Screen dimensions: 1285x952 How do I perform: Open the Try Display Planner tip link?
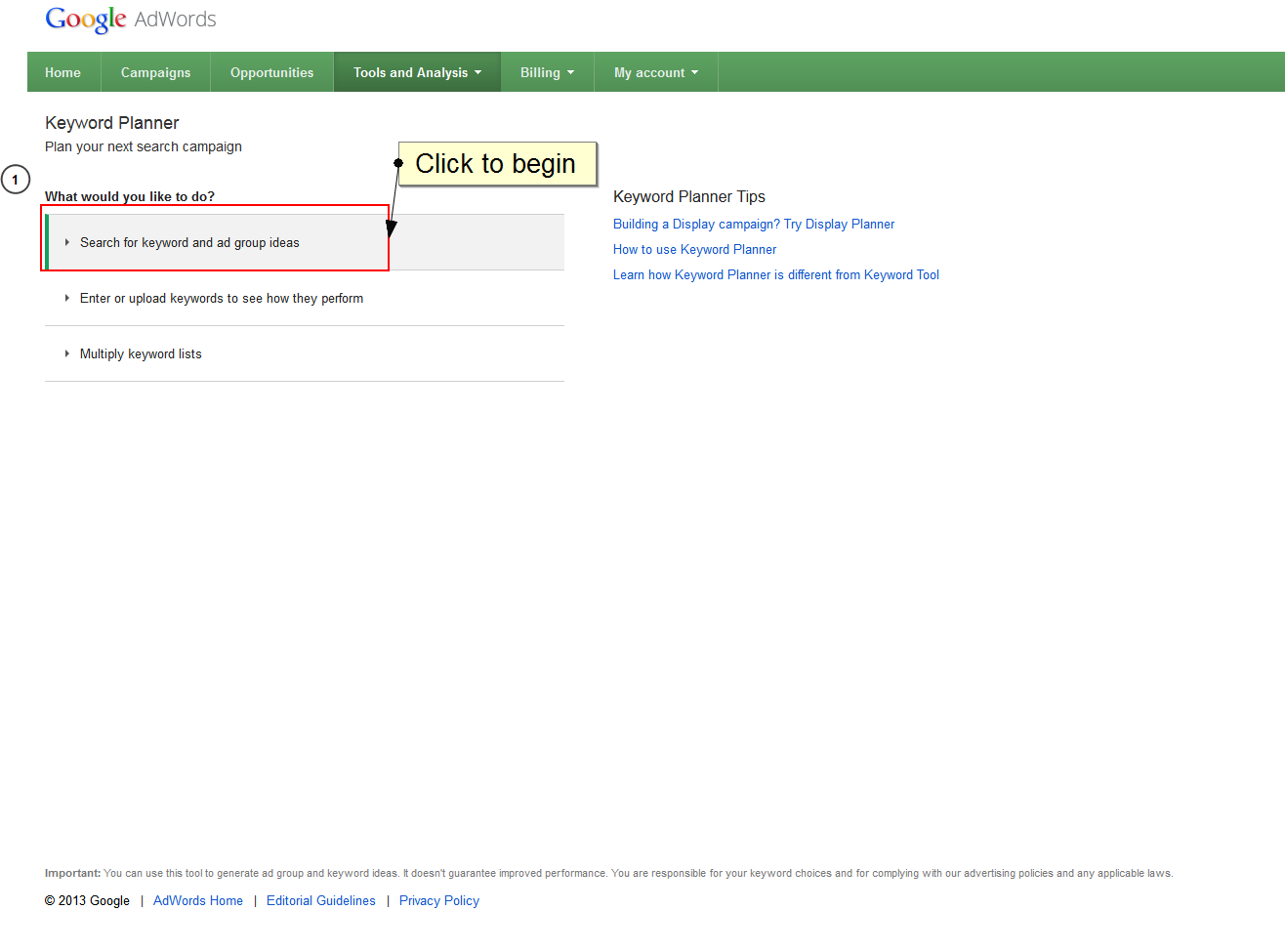753,225
